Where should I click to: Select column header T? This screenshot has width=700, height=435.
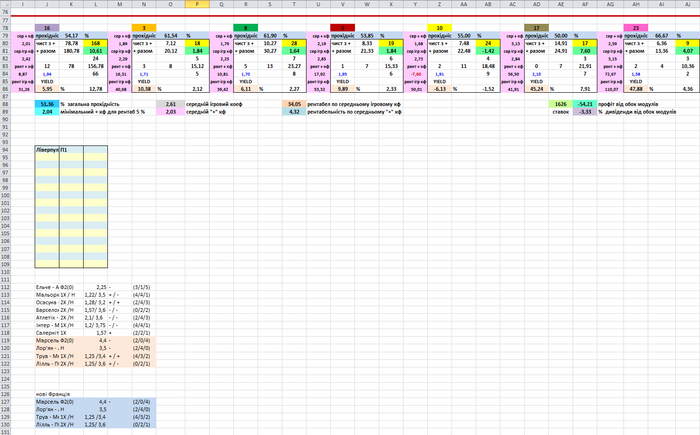(294, 4)
